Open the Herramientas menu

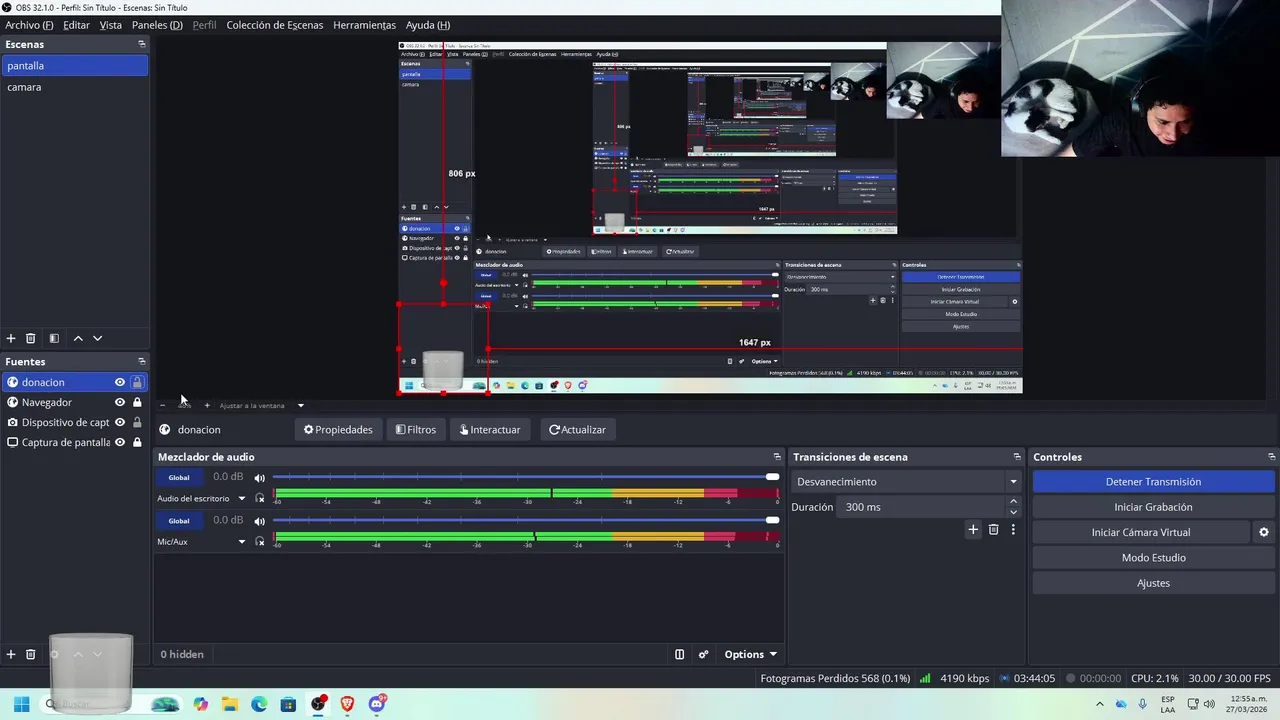(364, 25)
